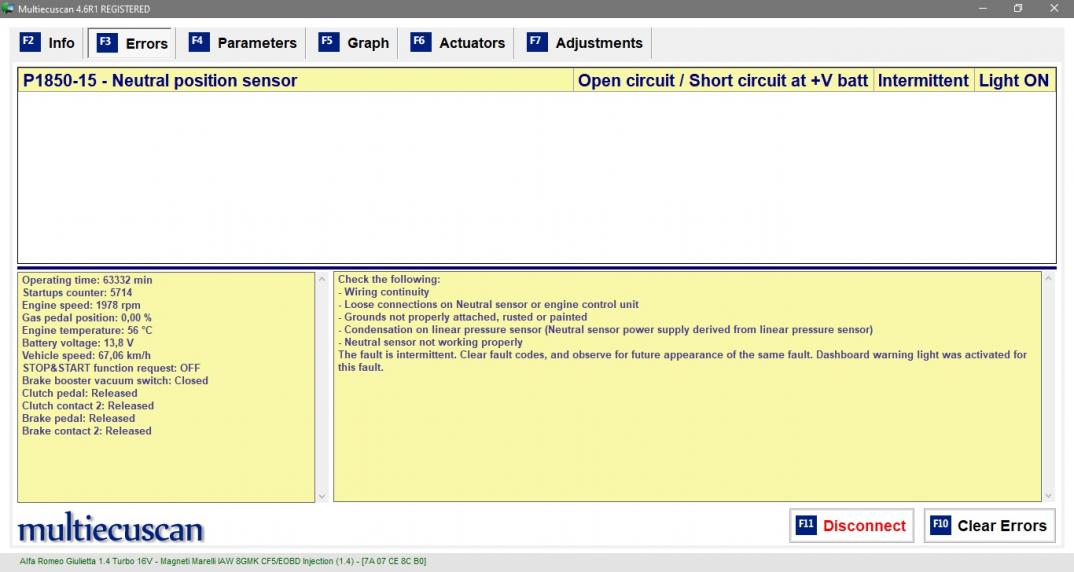Open the Adjustments tab
Viewport: 1074px width, 572px height.
coord(584,42)
